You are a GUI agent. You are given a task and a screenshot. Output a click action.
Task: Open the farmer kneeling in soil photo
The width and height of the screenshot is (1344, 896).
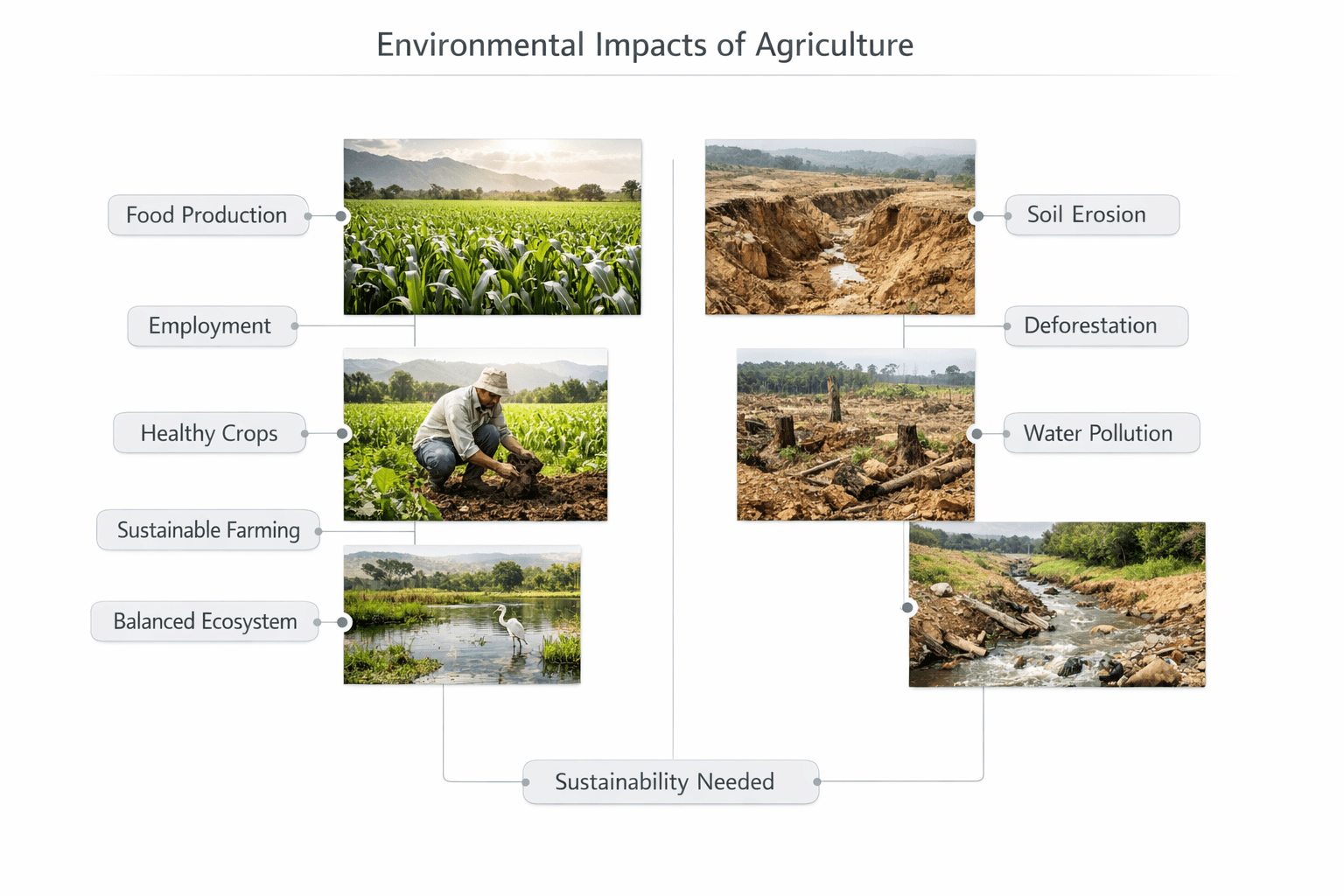[475, 435]
